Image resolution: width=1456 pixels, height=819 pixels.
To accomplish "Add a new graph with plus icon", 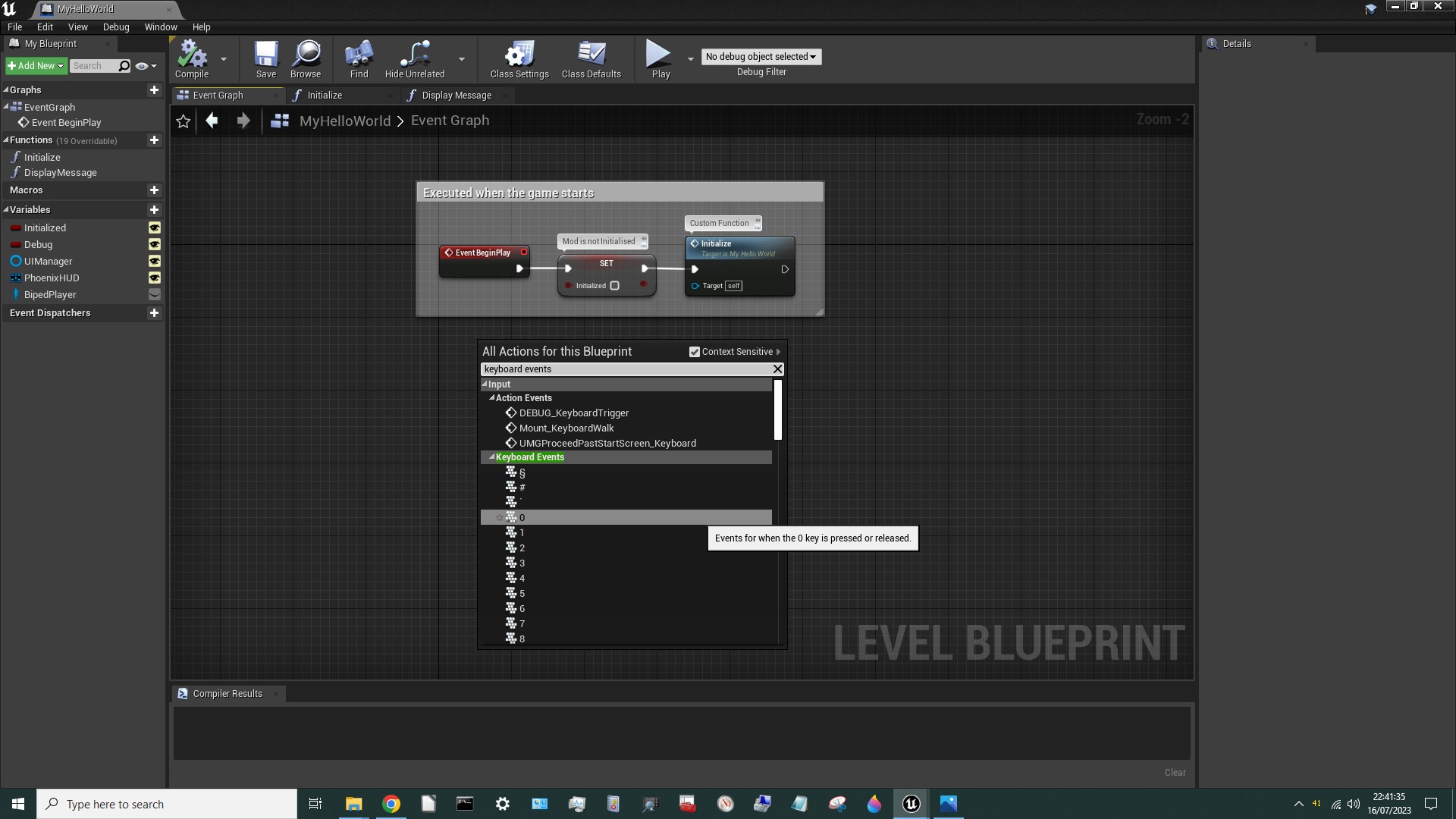I will pos(154,89).
